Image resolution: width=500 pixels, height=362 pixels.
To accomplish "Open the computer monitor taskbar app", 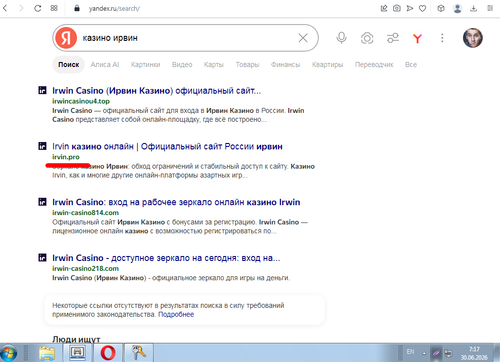I will point(77,353).
